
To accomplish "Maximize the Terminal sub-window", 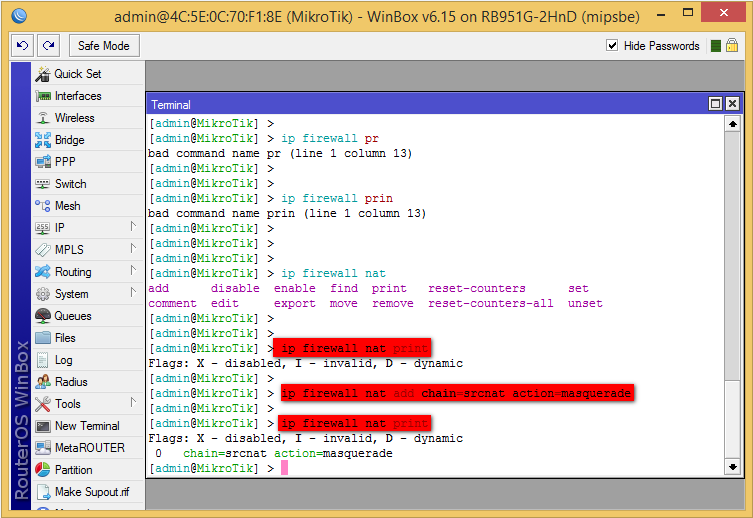I will pos(716,104).
